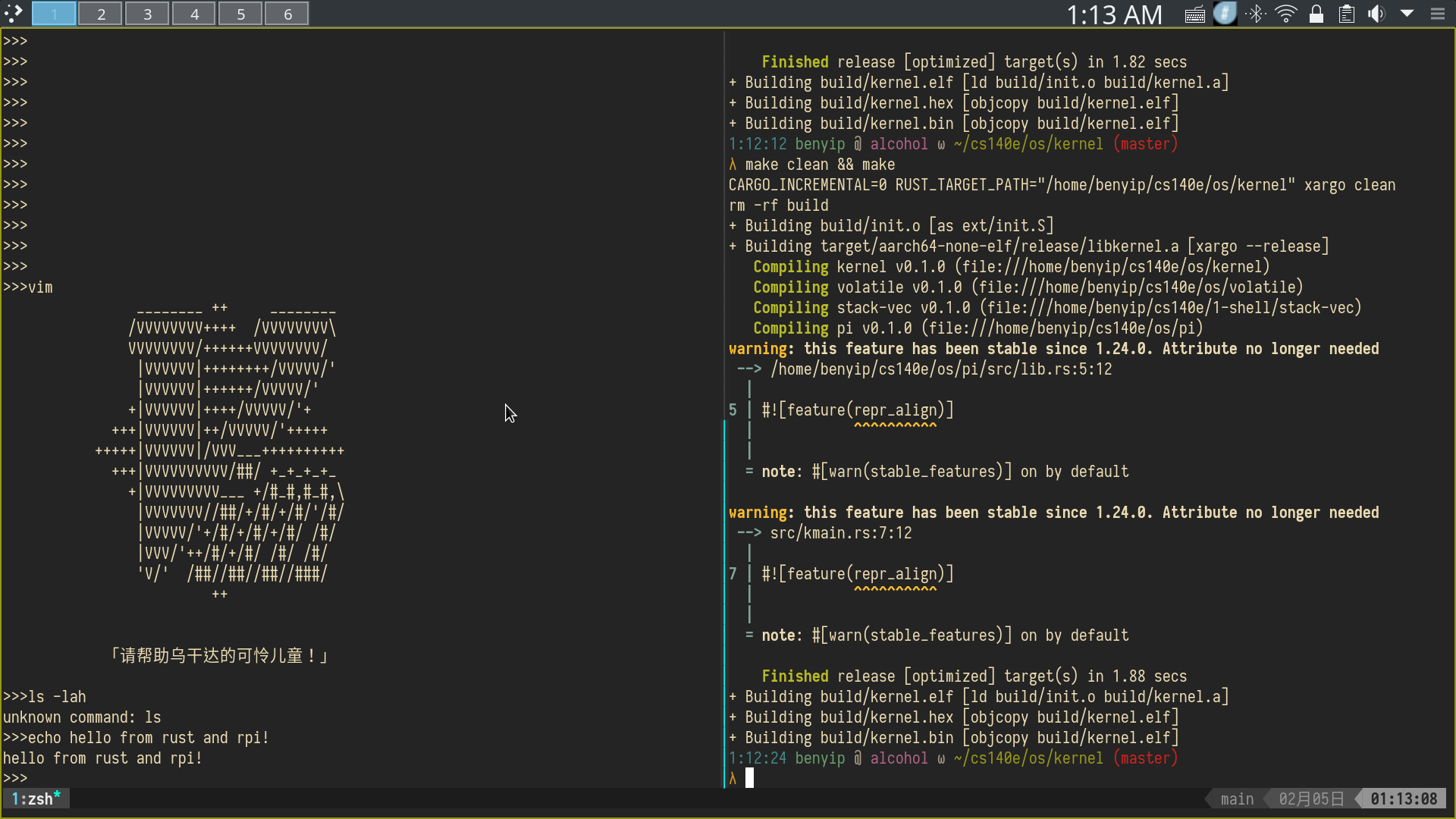Click '#![feature(repr_align)]' on source line 7

[x=858, y=574]
